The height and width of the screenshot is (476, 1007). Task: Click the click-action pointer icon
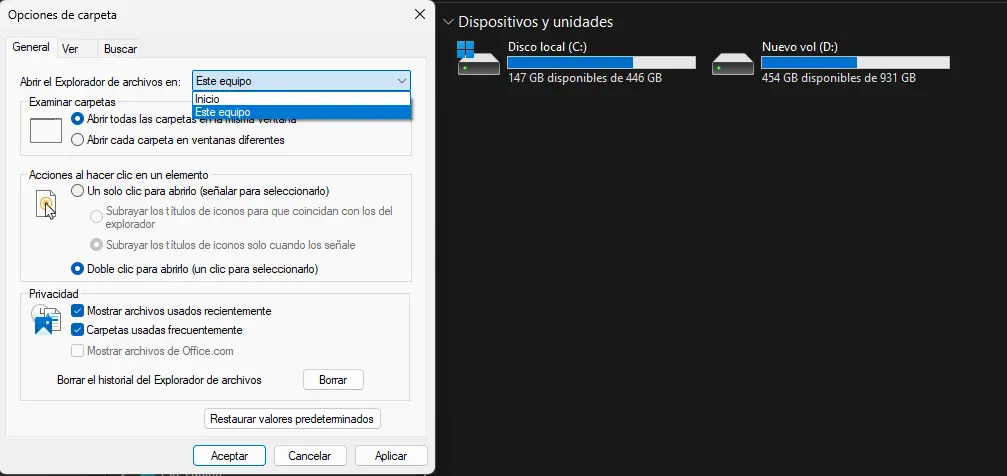pos(46,205)
